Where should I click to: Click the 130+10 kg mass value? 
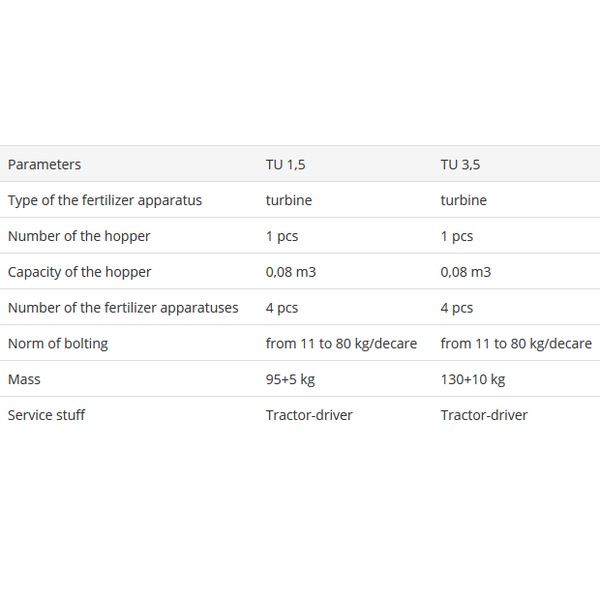(473, 379)
